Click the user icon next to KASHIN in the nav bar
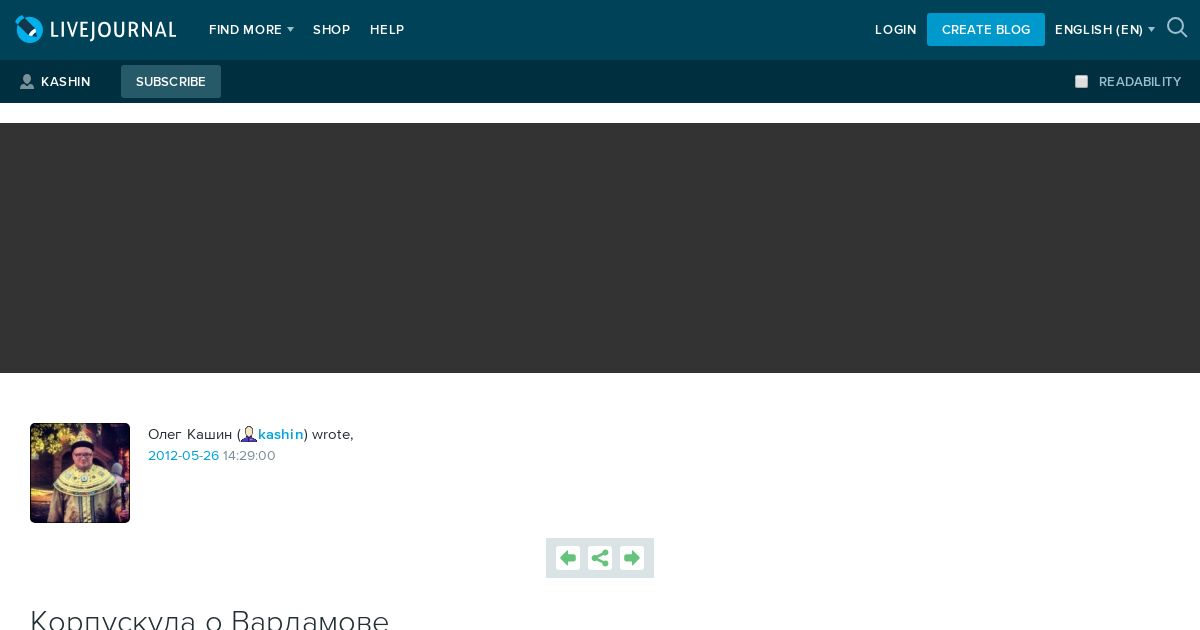The image size is (1200, 630). point(27,82)
